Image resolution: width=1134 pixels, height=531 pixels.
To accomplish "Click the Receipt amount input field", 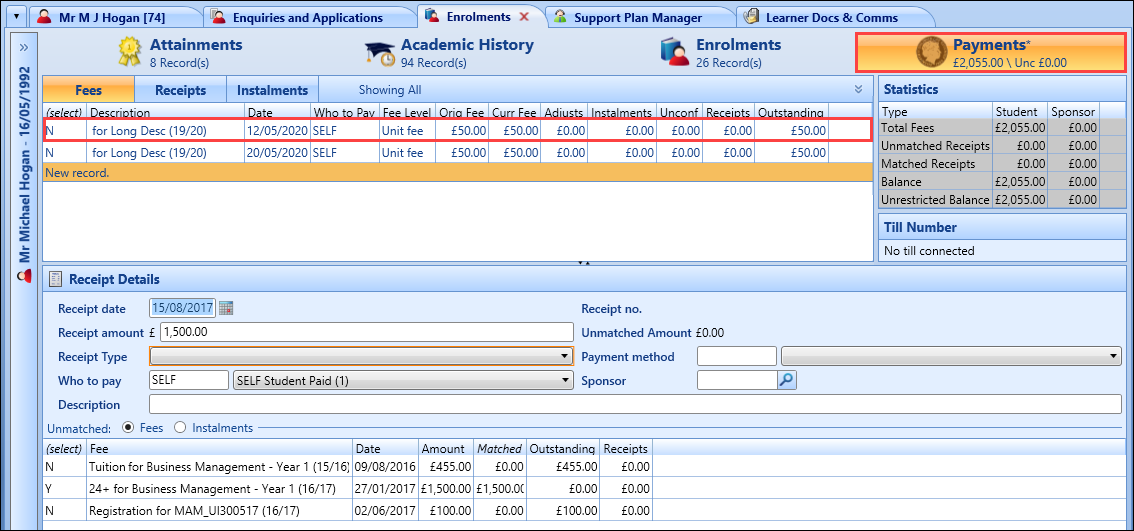I will point(365,332).
